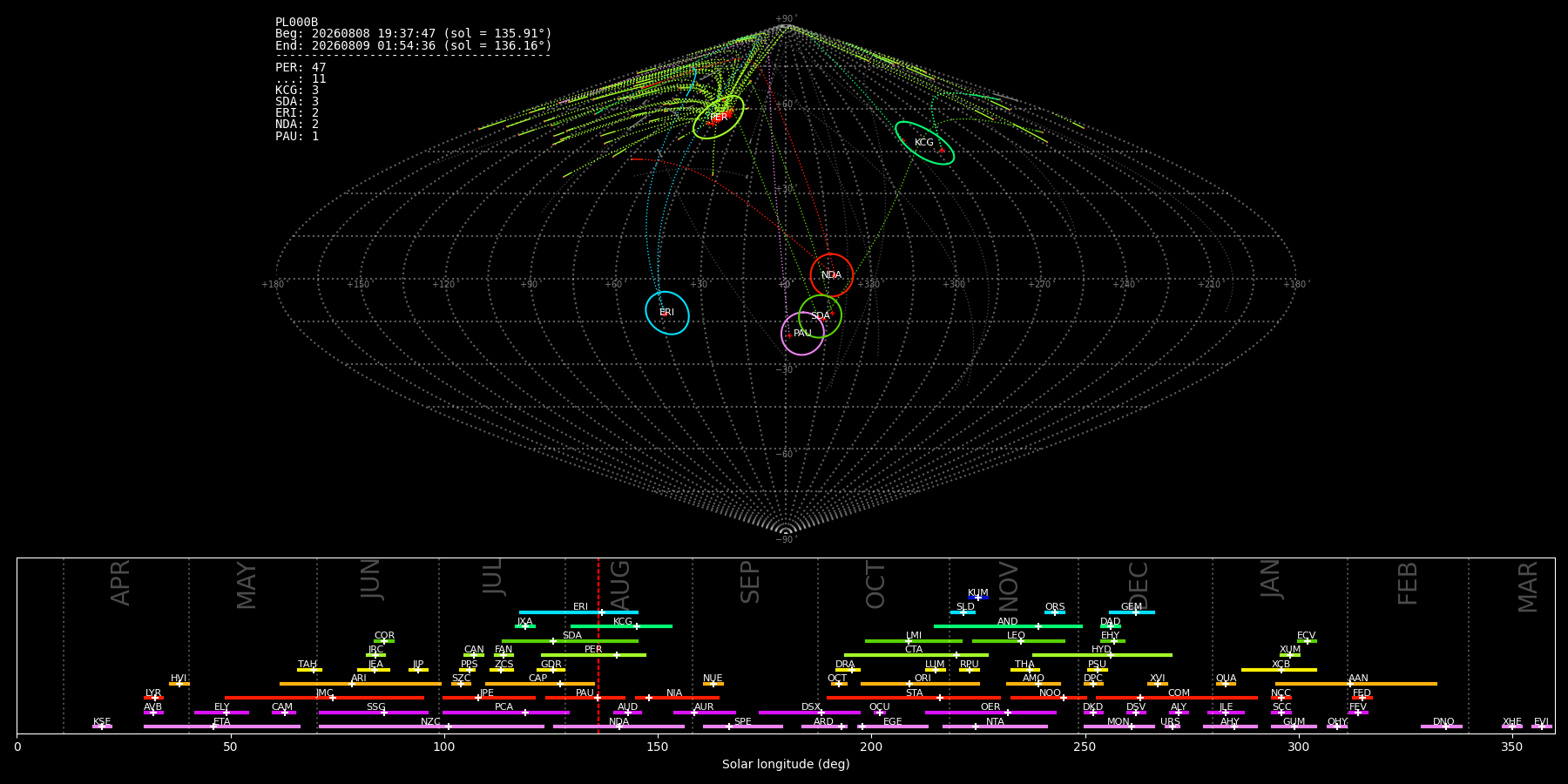The height and width of the screenshot is (784, 1568).
Task: Click the AND green shower bar
Action: (x=1008, y=626)
